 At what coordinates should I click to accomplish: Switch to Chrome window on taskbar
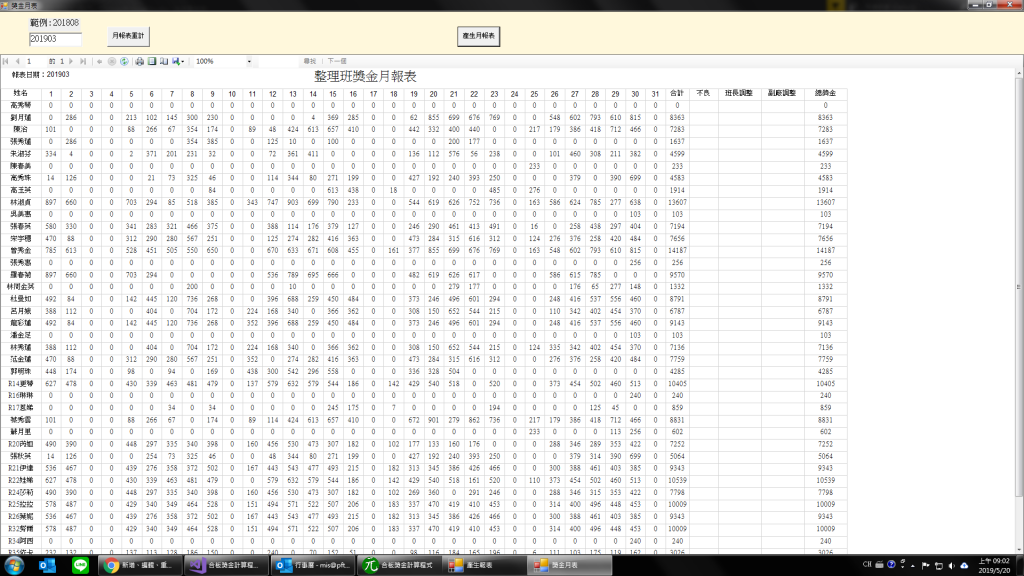[x=139, y=566]
